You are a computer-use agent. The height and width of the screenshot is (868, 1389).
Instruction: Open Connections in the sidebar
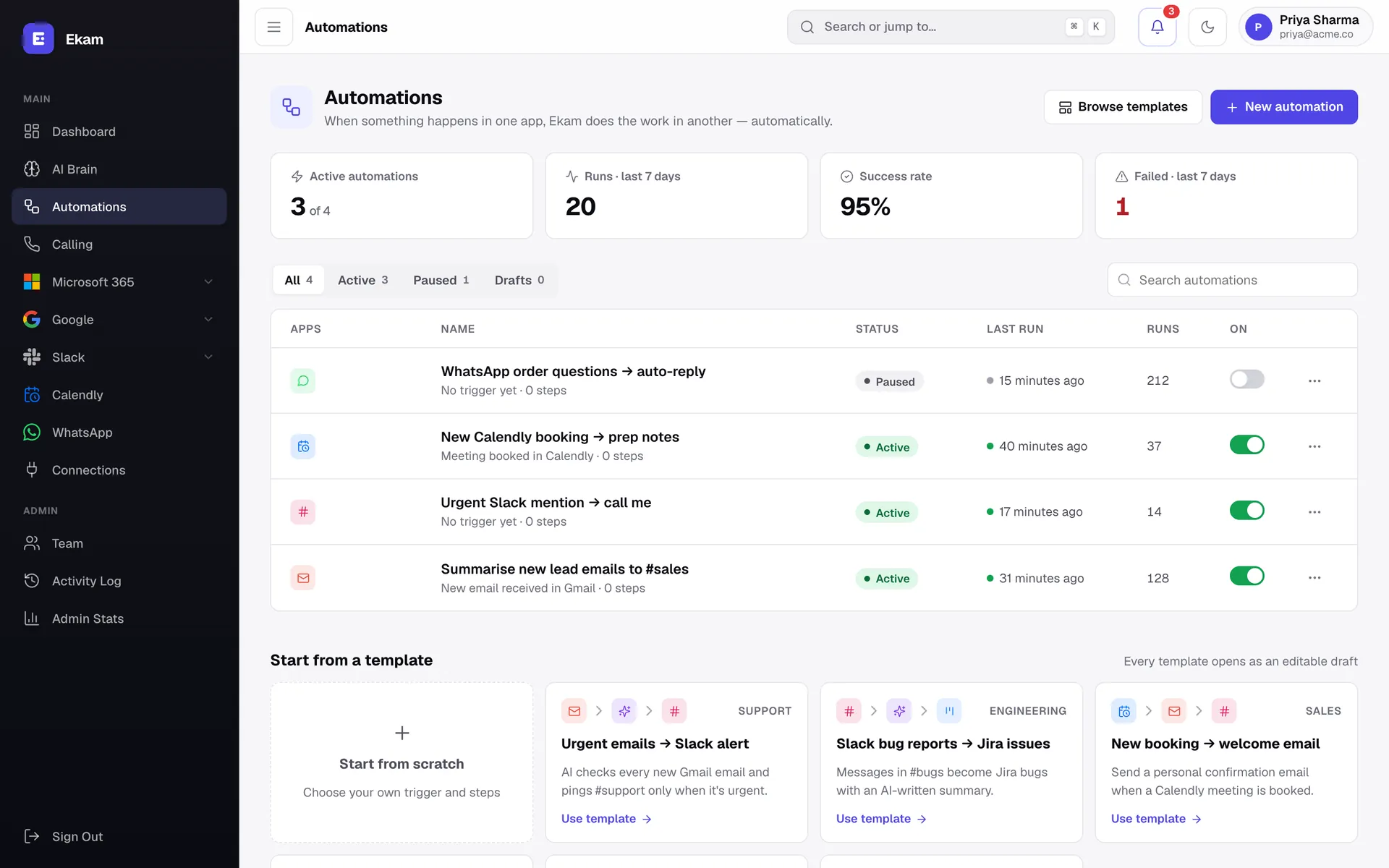(119, 470)
